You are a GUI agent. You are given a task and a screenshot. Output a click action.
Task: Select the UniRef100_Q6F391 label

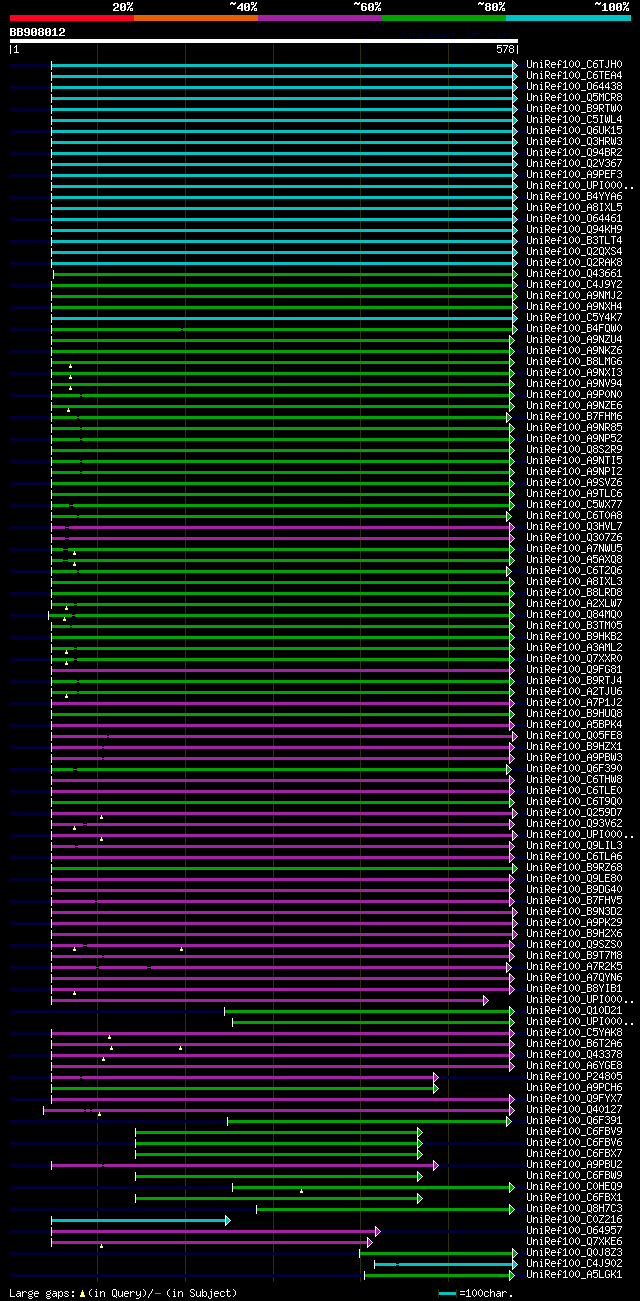[x=574, y=1120]
